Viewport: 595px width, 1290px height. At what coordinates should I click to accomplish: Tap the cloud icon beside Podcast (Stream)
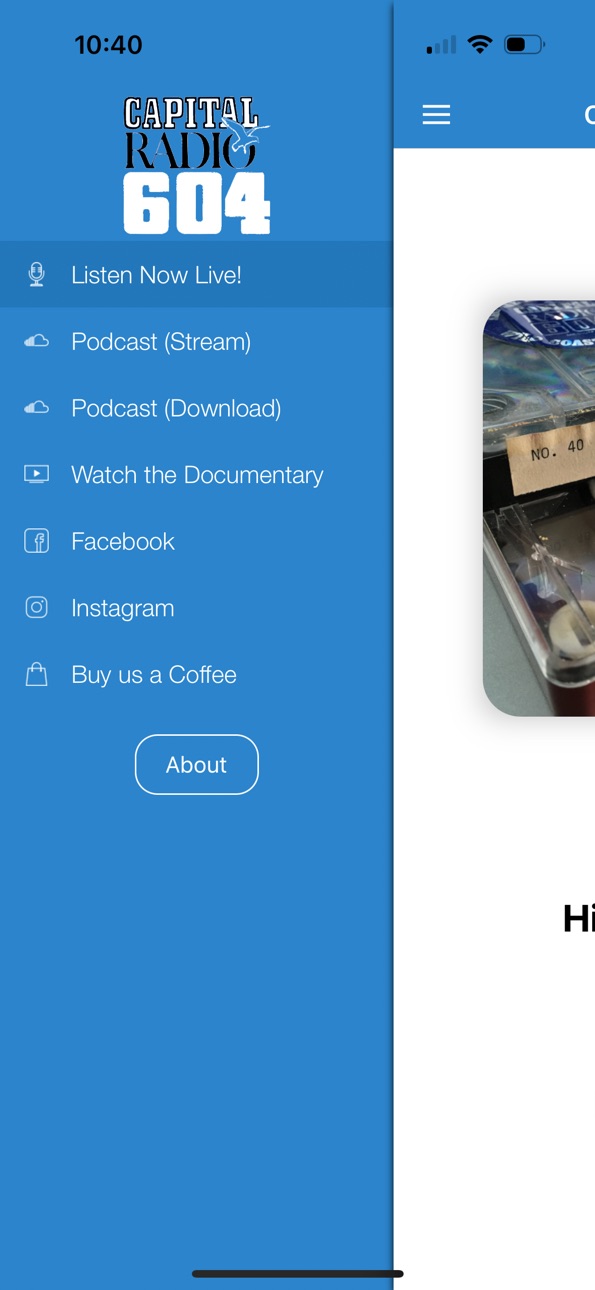pyautogui.click(x=37, y=342)
